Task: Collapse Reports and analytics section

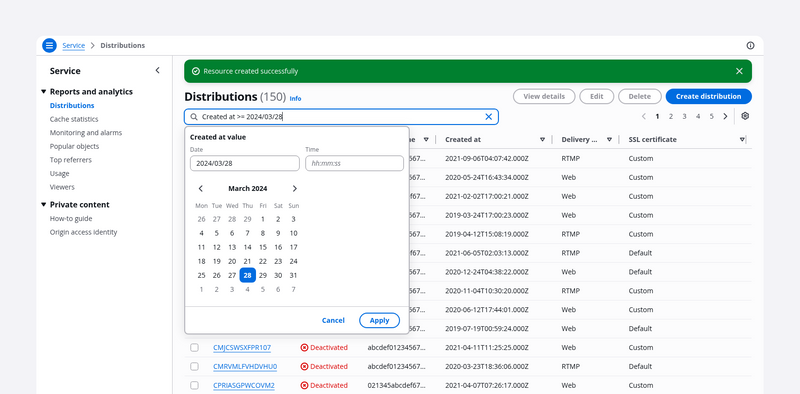Action: coord(43,92)
